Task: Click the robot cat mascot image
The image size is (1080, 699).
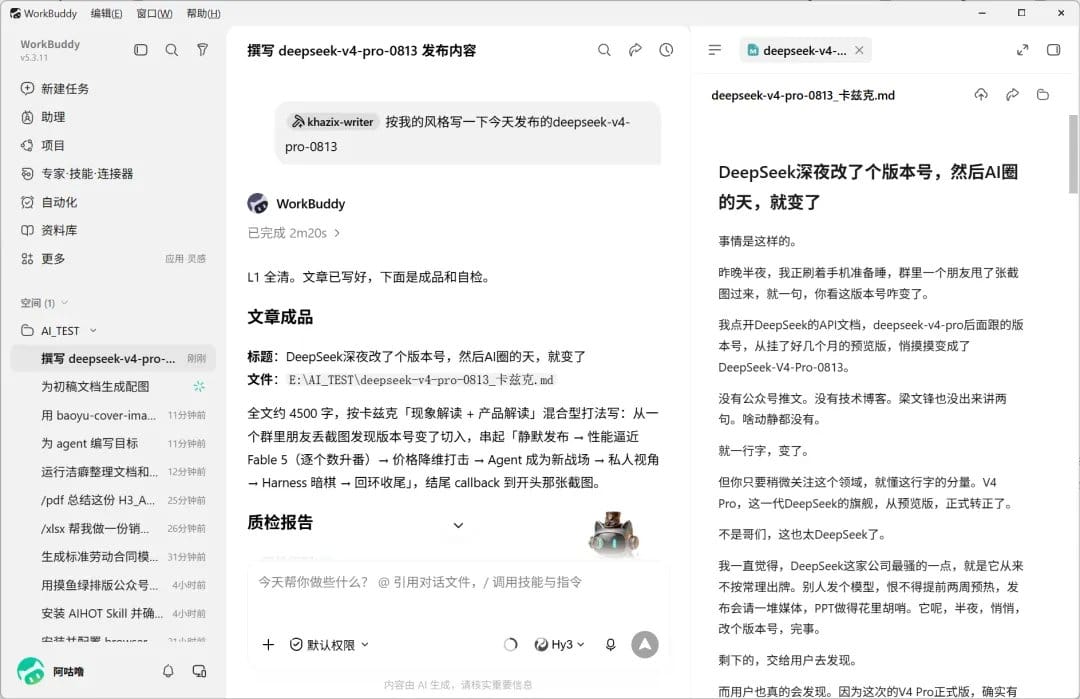Action: click(613, 534)
